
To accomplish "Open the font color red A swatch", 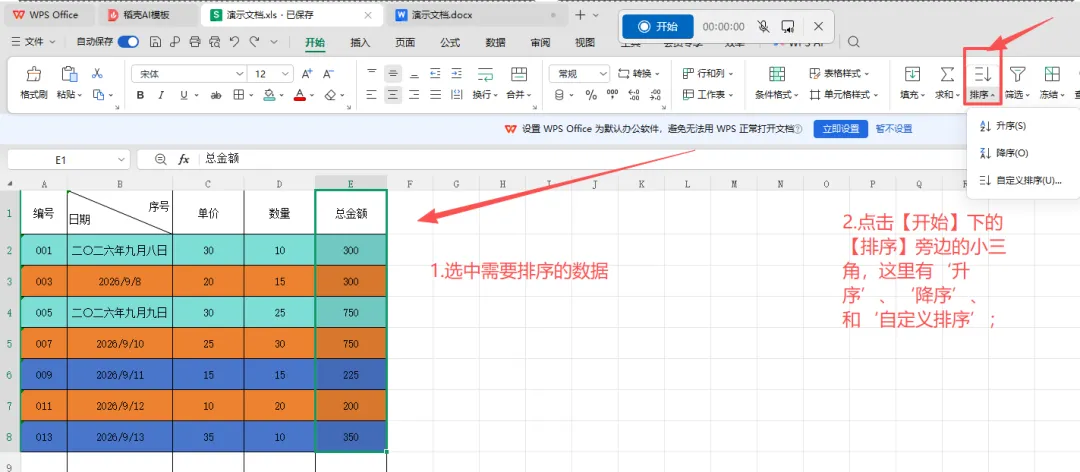I will coord(300,95).
